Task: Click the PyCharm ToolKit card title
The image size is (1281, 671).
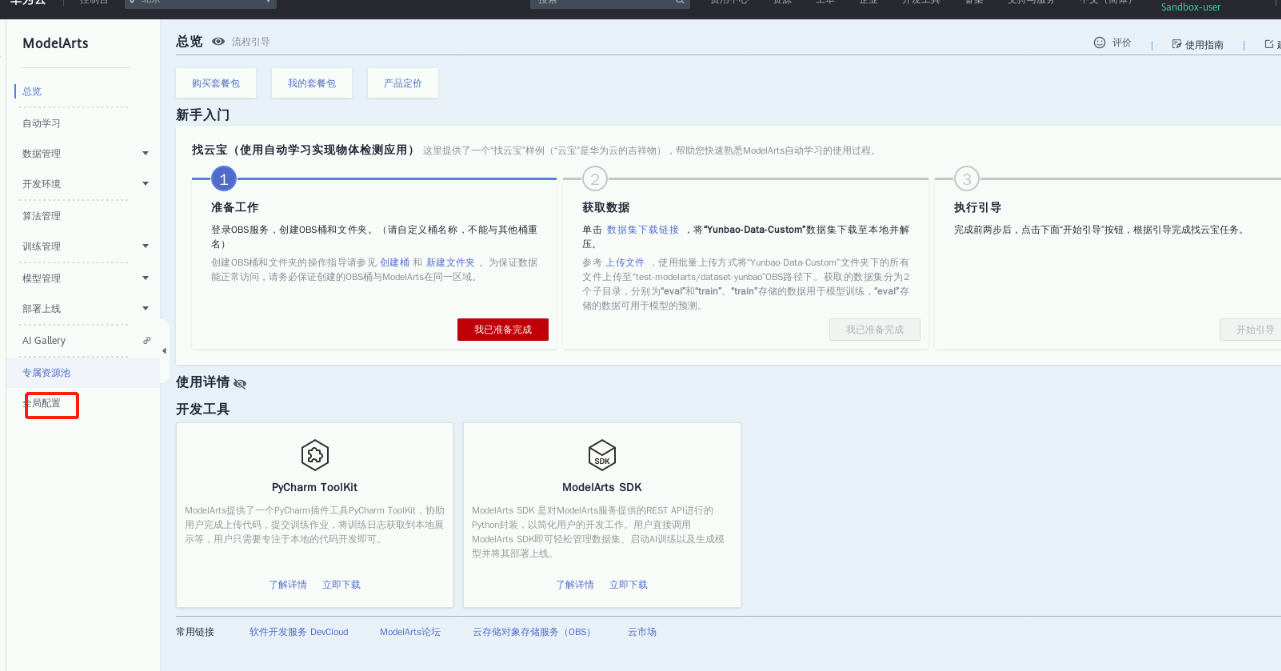Action: (x=315, y=488)
